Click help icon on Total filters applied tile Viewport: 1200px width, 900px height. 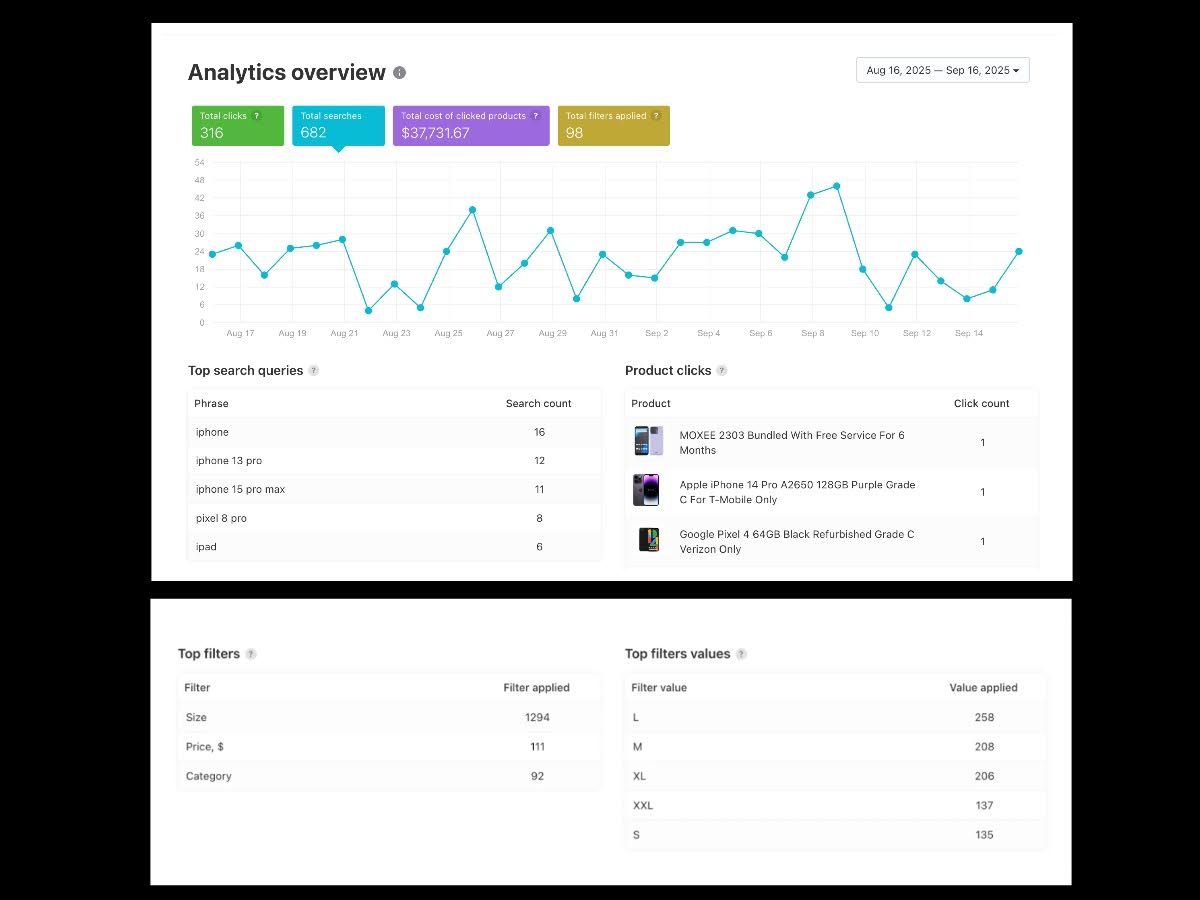point(656,116)
